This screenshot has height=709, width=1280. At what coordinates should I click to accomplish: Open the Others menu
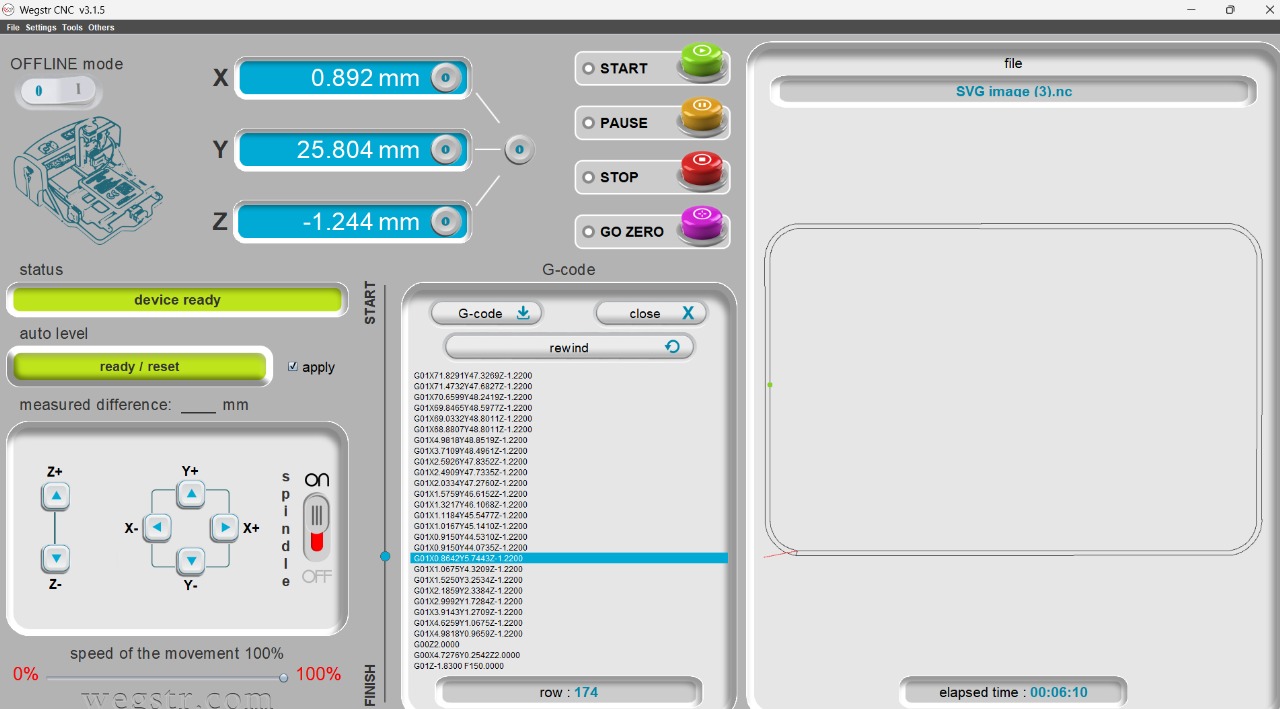tap(101, 28)
